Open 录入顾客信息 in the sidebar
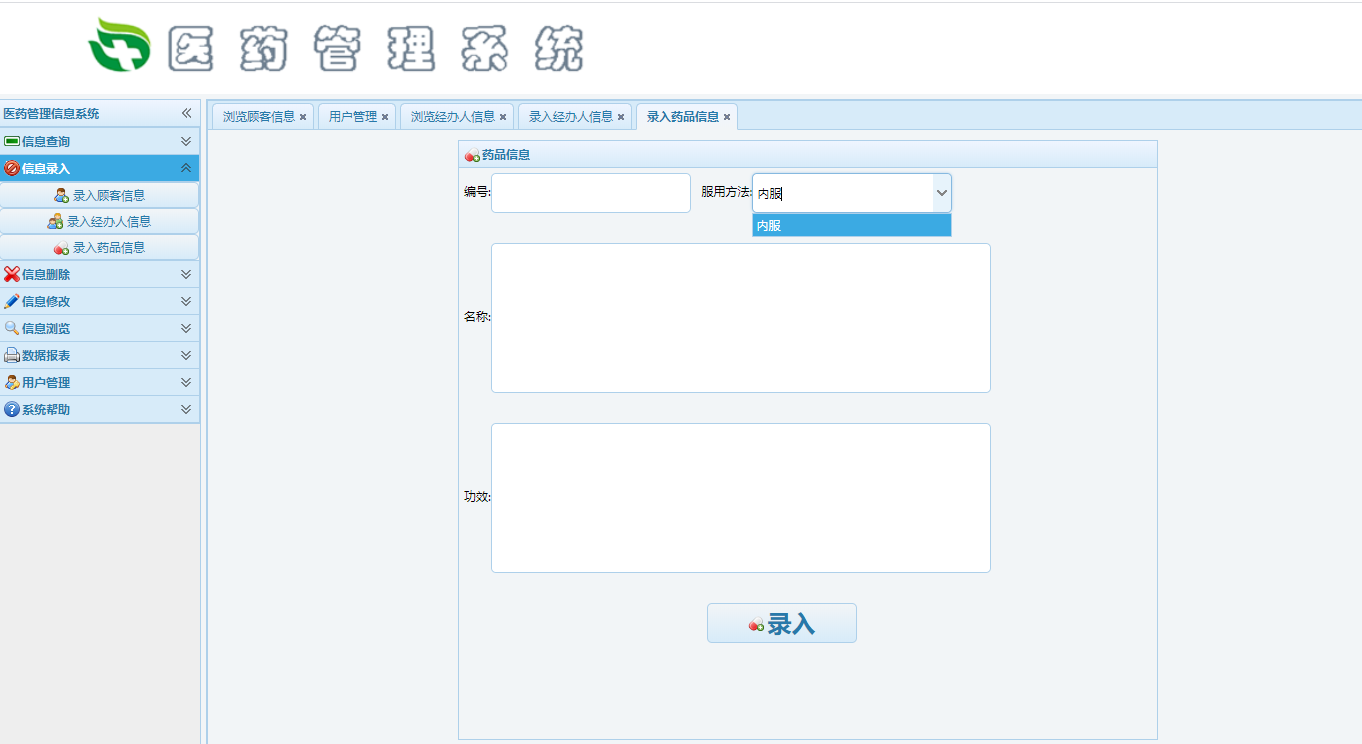Viewport: 1362px width, 744px height. (100, 195)
